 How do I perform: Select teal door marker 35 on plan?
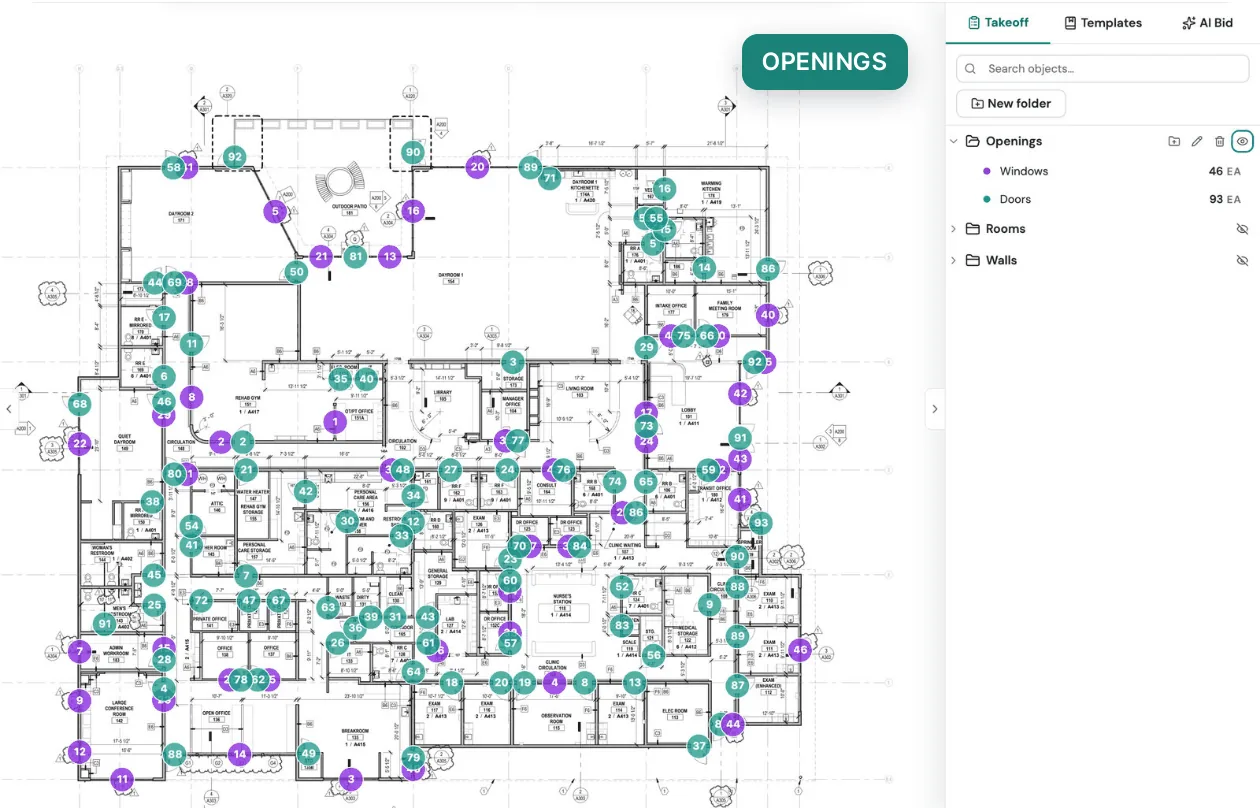pos(340,379)
